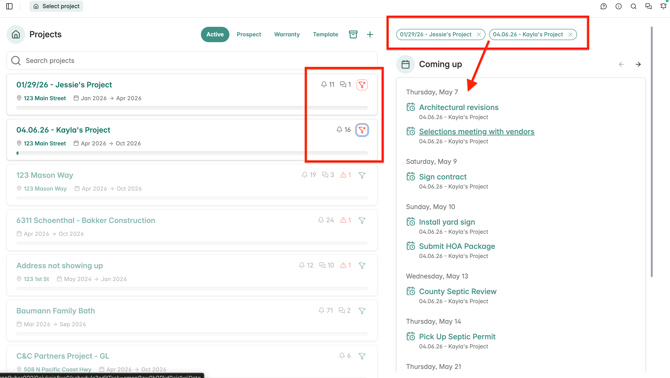Open Selections meeting with vendors task
The image size is (670, 378).
[476, 132]
